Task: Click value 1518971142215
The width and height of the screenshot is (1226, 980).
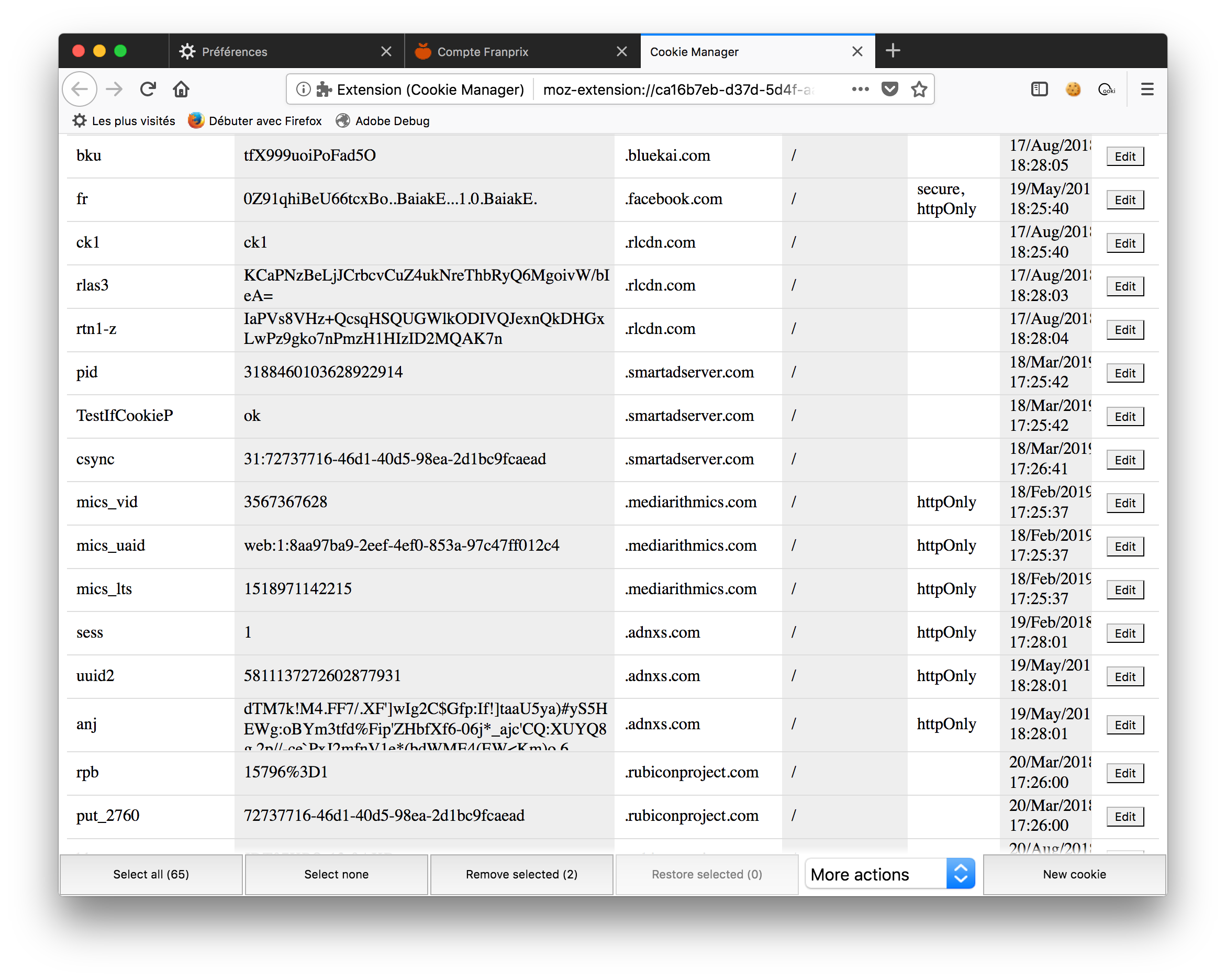Action: 297,589
